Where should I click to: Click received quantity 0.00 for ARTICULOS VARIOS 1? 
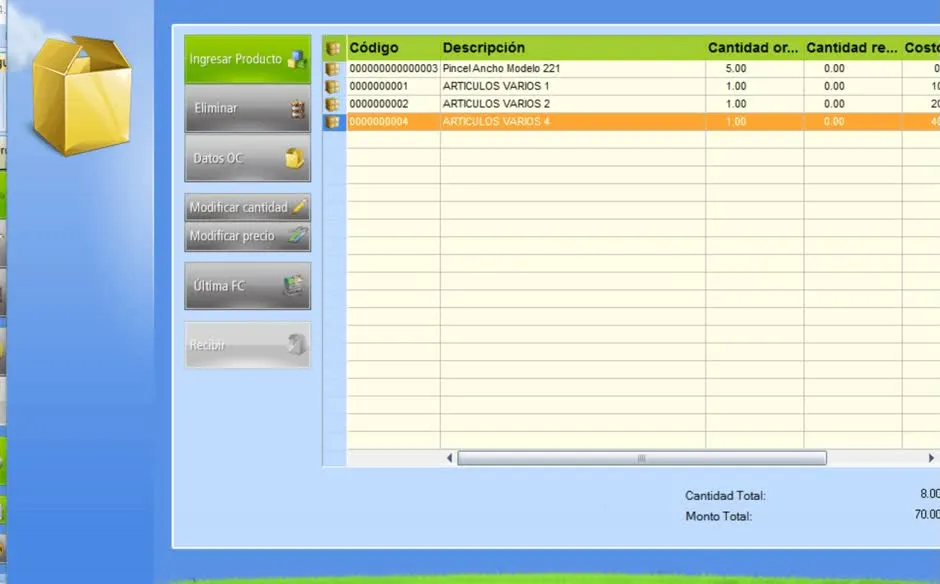[834, 86]
